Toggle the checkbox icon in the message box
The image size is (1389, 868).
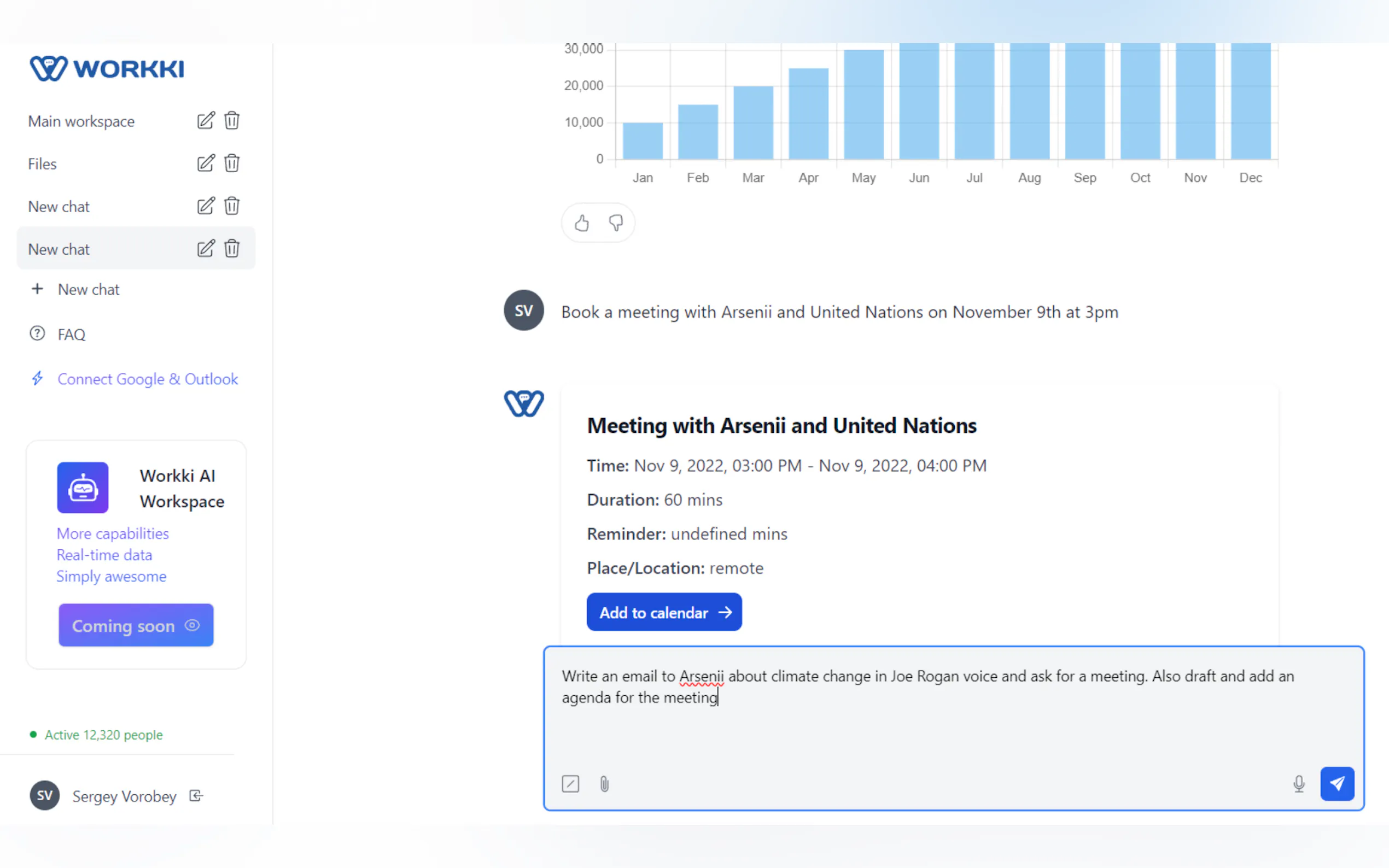pos(570,784)
